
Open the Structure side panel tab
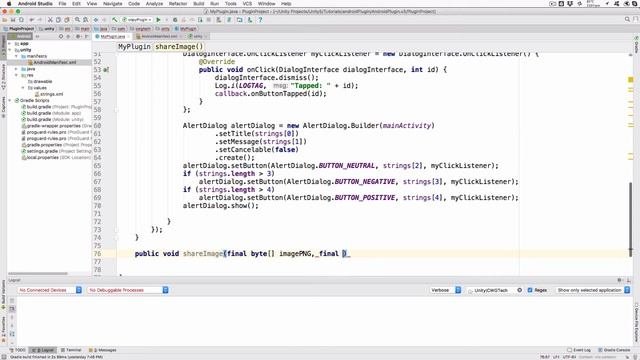(3, 76)
